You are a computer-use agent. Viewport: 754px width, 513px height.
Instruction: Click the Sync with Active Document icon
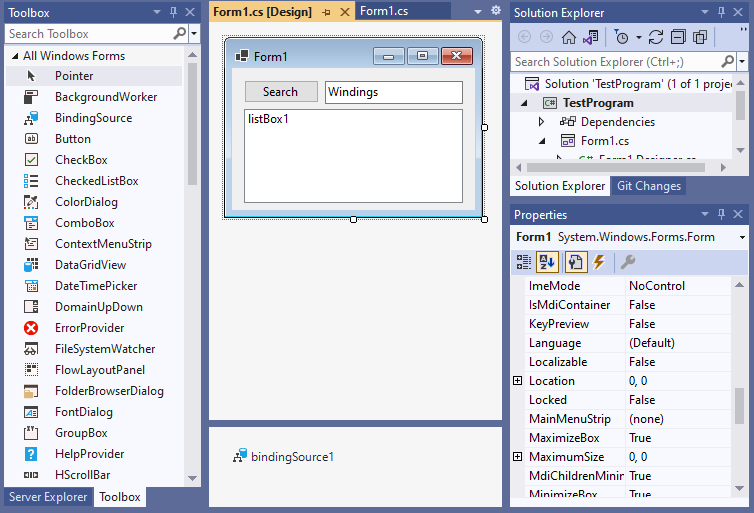[591, 37]
